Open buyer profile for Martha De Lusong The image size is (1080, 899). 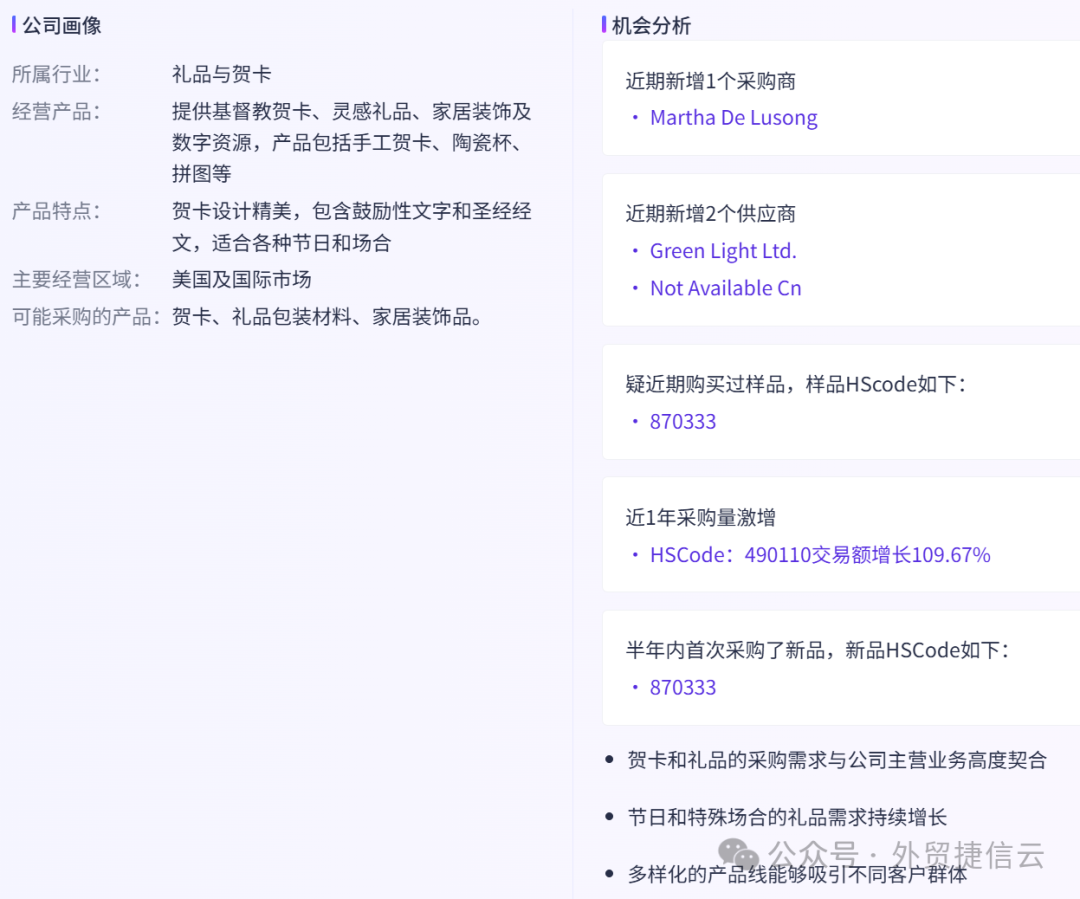733,117
